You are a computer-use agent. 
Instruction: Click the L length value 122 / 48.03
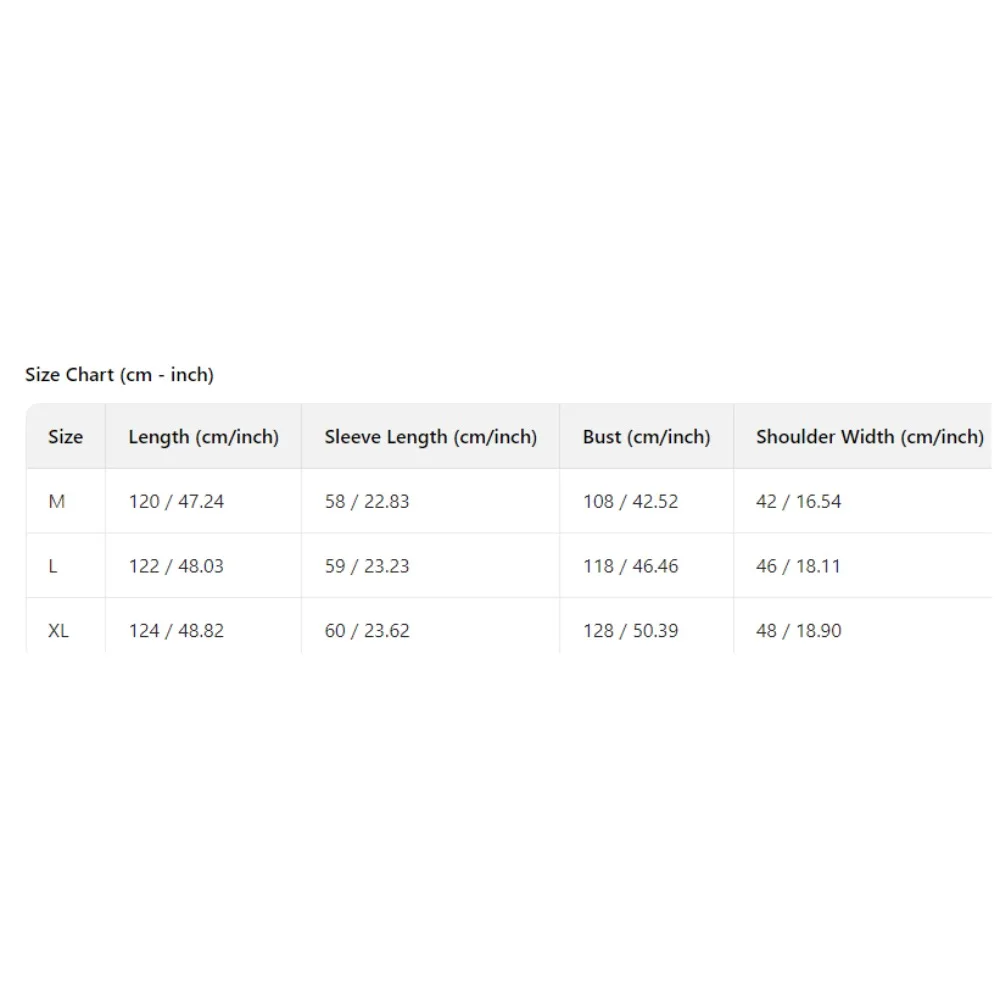pyautogui.click(x=176, y=566)
